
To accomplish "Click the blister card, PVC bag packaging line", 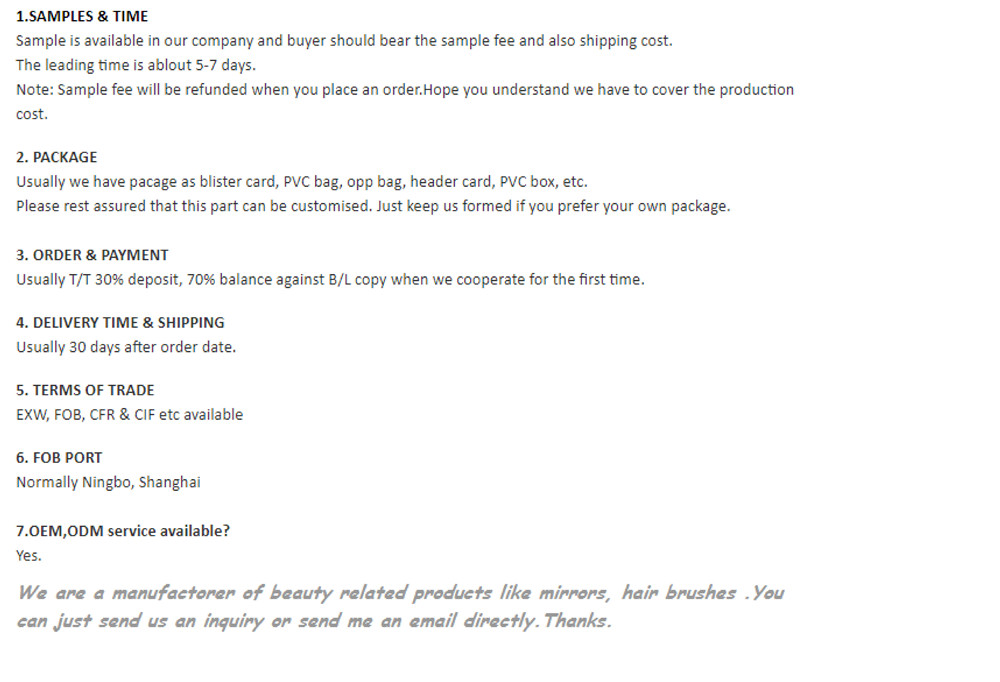I will (302, 182).
